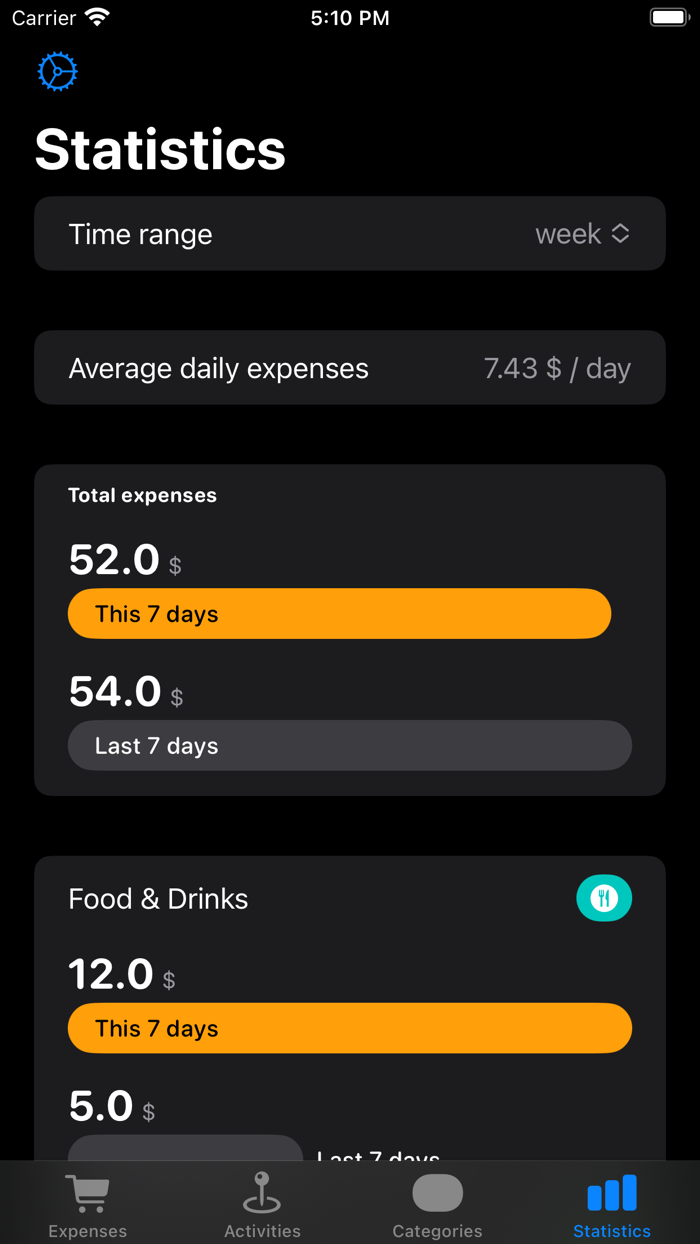Switch to the Categories tab
This screenshot has width=700, height=1244.
pos(437,1205)
